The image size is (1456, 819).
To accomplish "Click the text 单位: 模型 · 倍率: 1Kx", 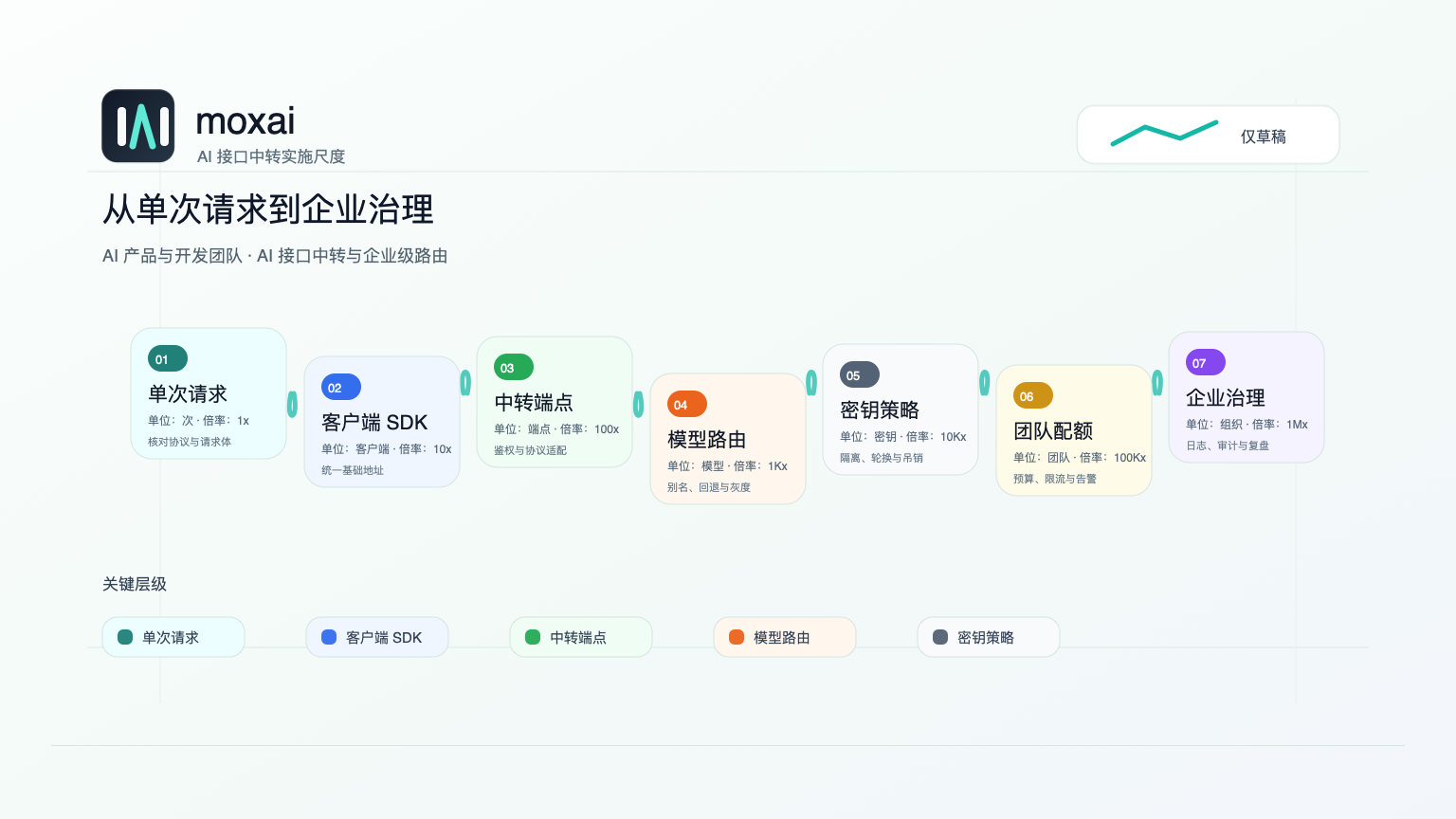I will 727,466.
